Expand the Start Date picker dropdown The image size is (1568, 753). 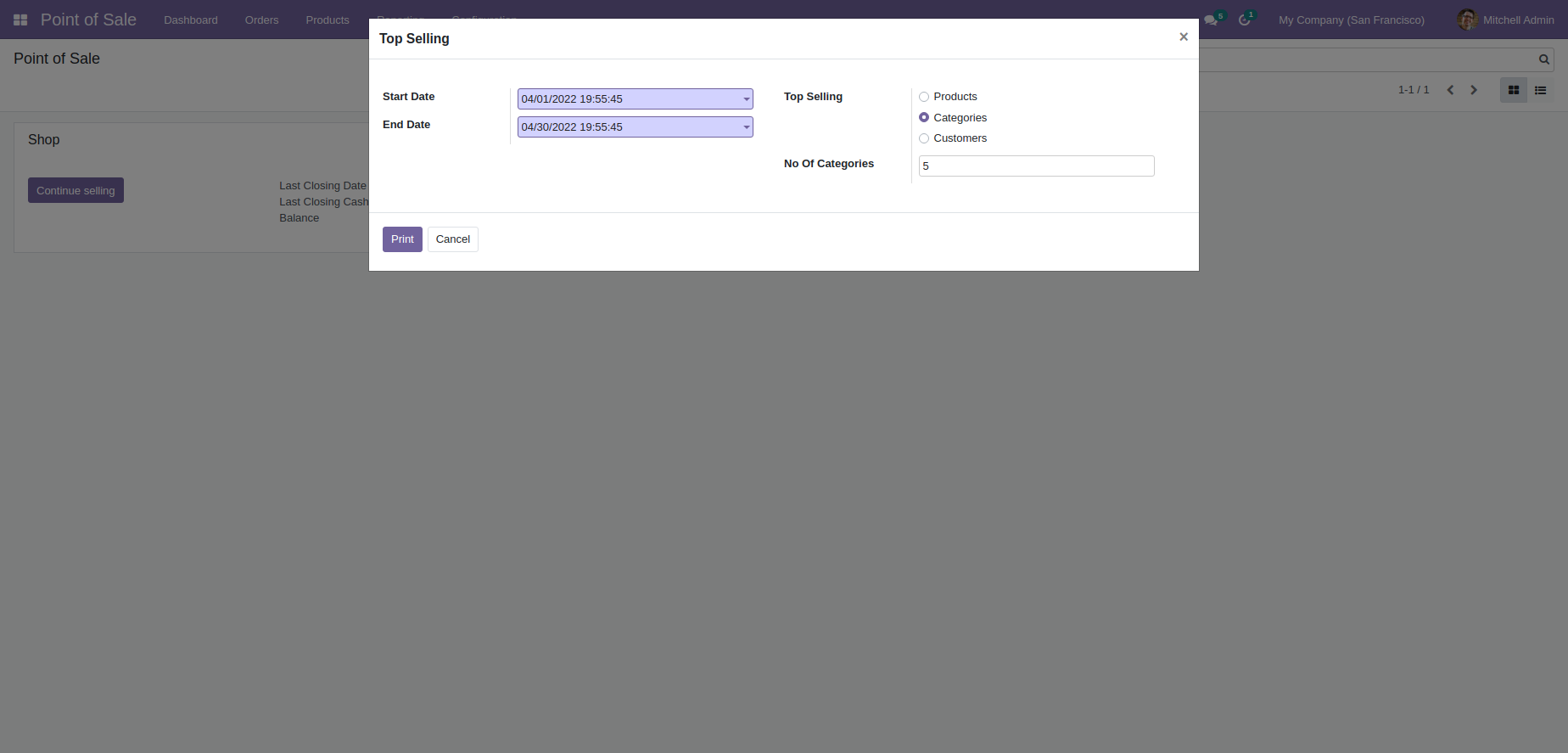tap(747, 99)
